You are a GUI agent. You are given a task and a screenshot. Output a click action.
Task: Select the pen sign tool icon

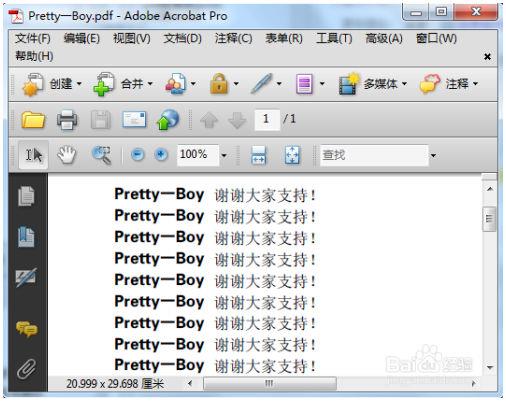[261, 84]
